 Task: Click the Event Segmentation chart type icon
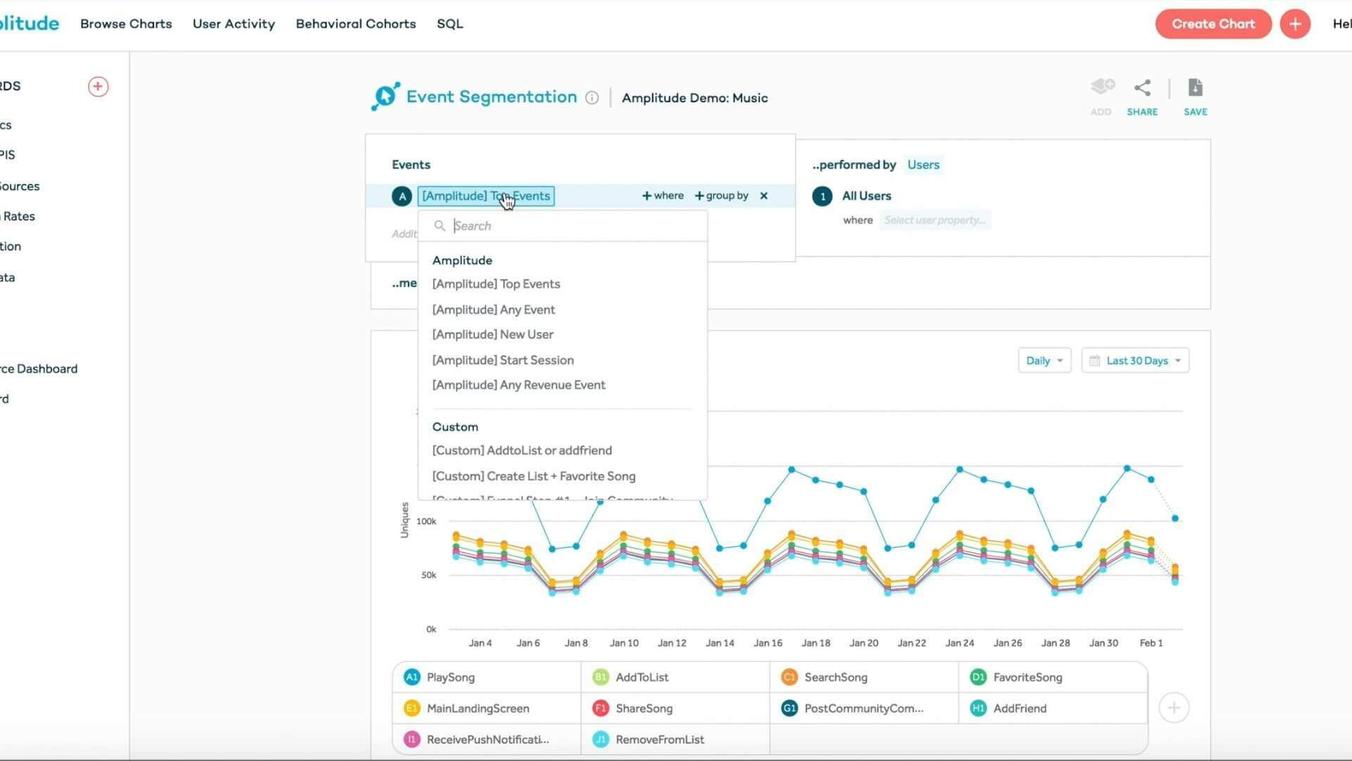click(385, 96)
